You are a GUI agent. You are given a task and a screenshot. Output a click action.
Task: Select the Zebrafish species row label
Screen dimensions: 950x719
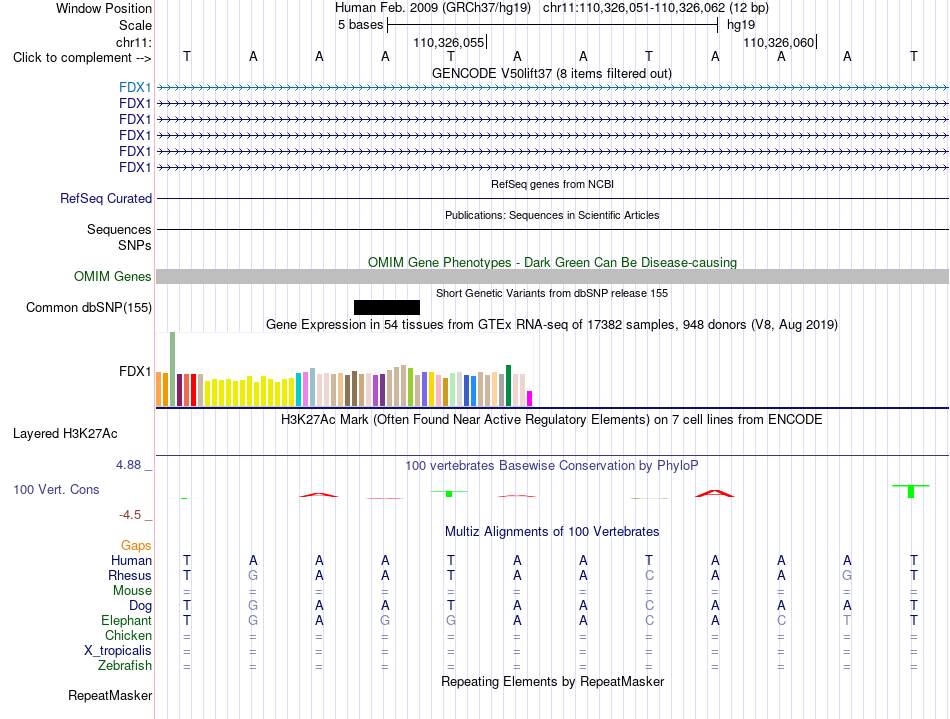(125, 666)
